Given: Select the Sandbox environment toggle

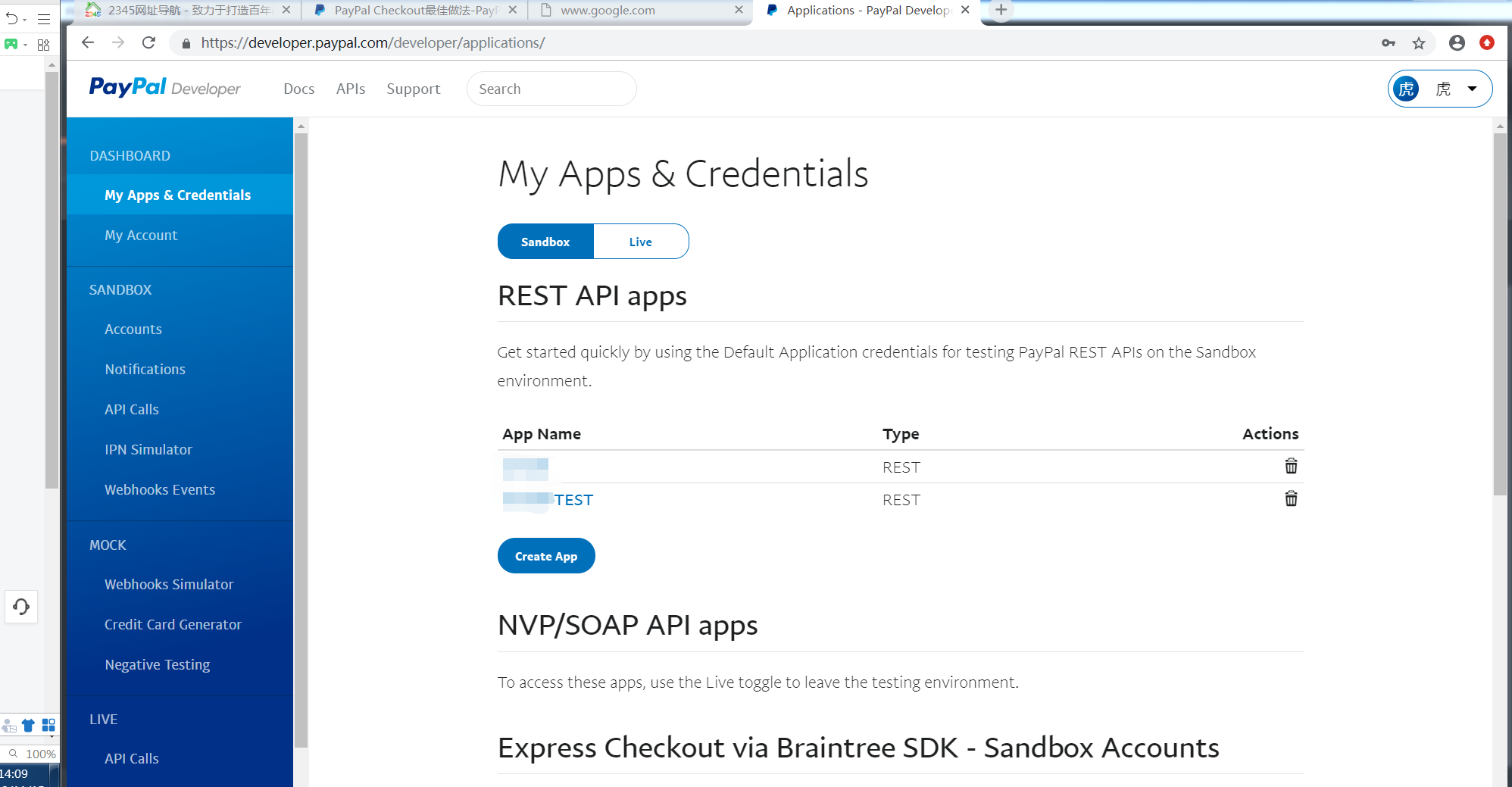Looking at the screenshot, I should click(545, 242).
